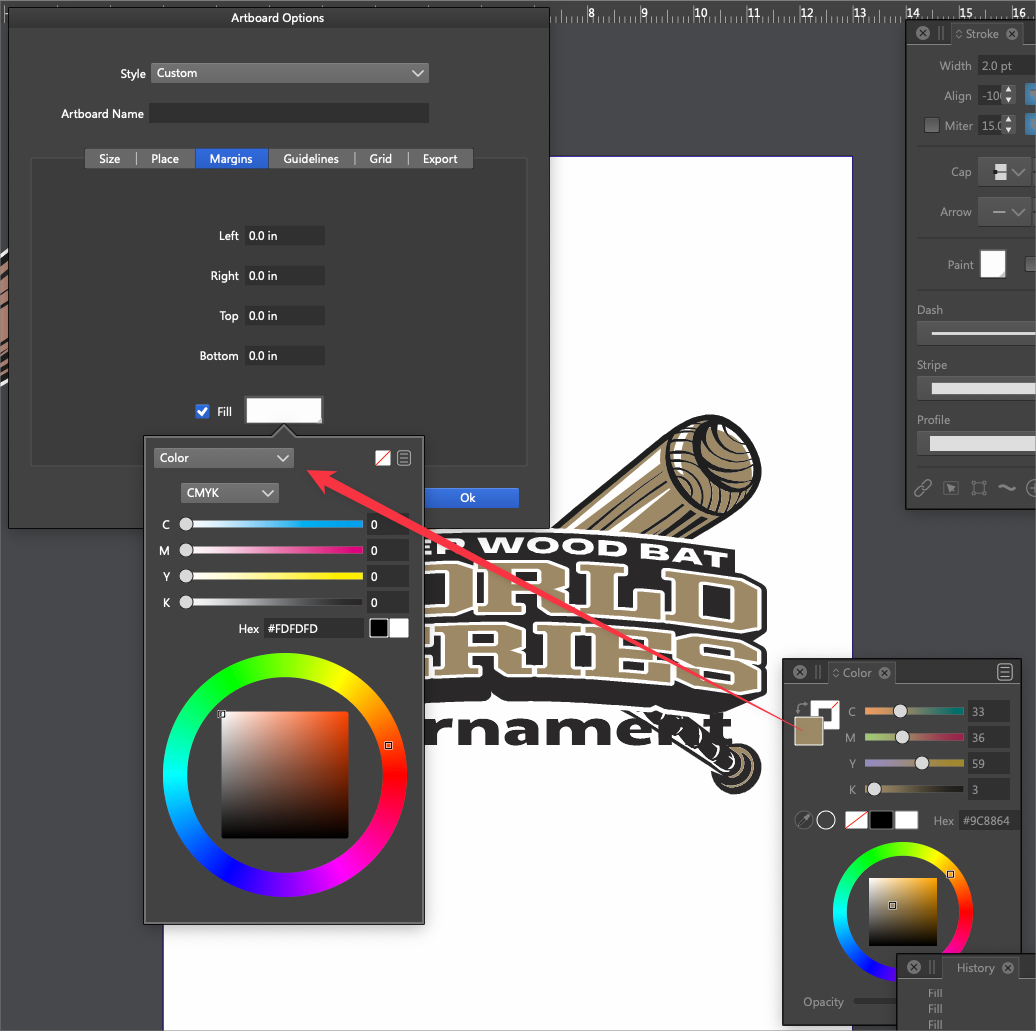The height and width of the screenshot is (1031, 1036).
Task: Click the bounding box icon in Stroke panel
Action: click(x=979, y=488)
